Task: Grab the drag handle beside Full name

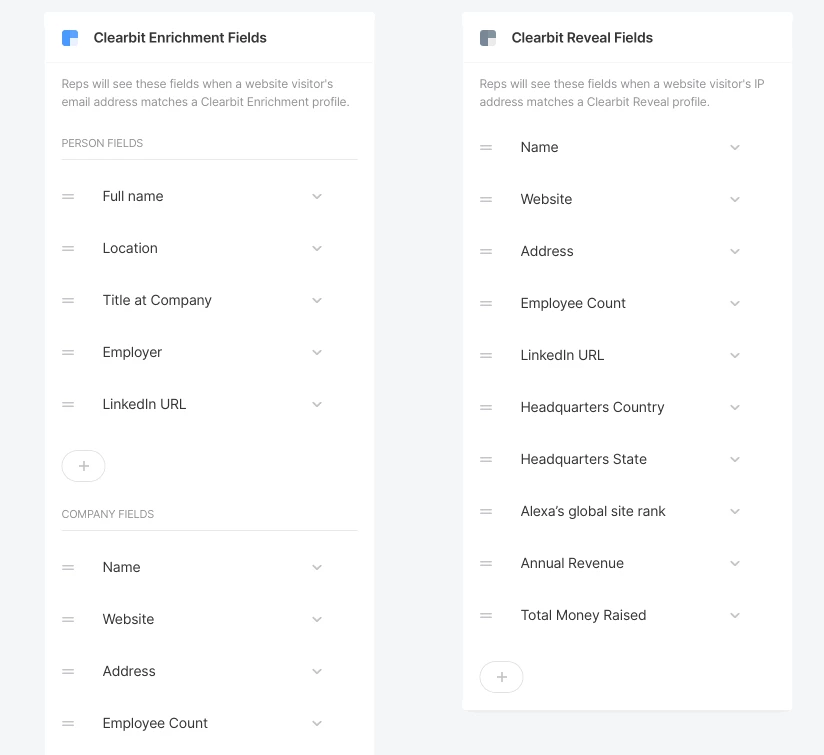Action: (68, 196)
